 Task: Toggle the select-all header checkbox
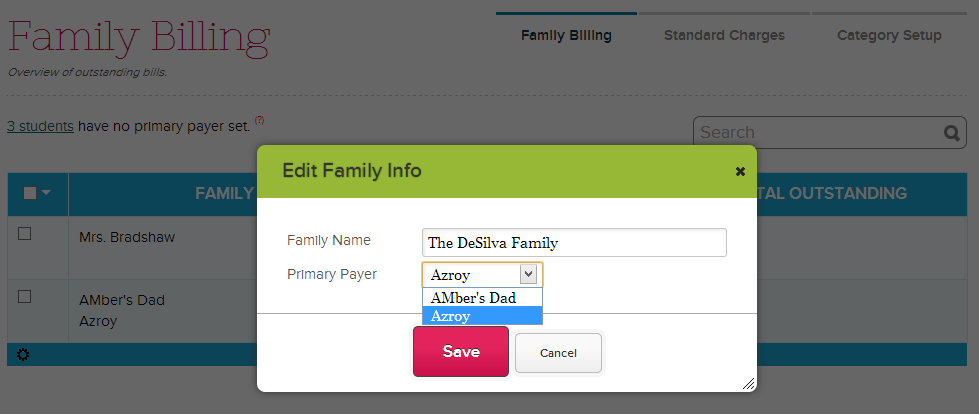tap(29, 193)
